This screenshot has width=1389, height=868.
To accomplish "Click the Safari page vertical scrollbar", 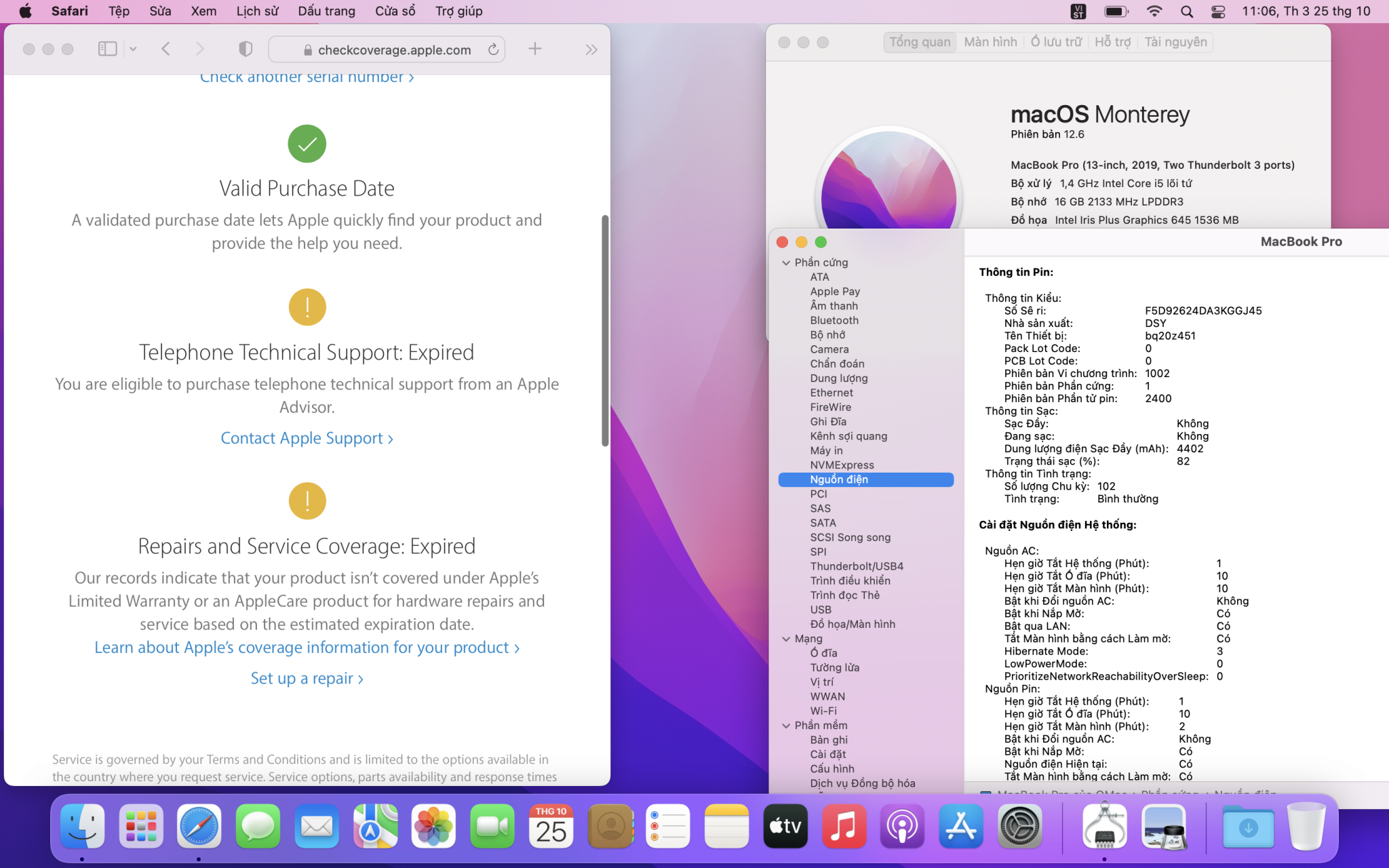I will (x=605, y=331).
